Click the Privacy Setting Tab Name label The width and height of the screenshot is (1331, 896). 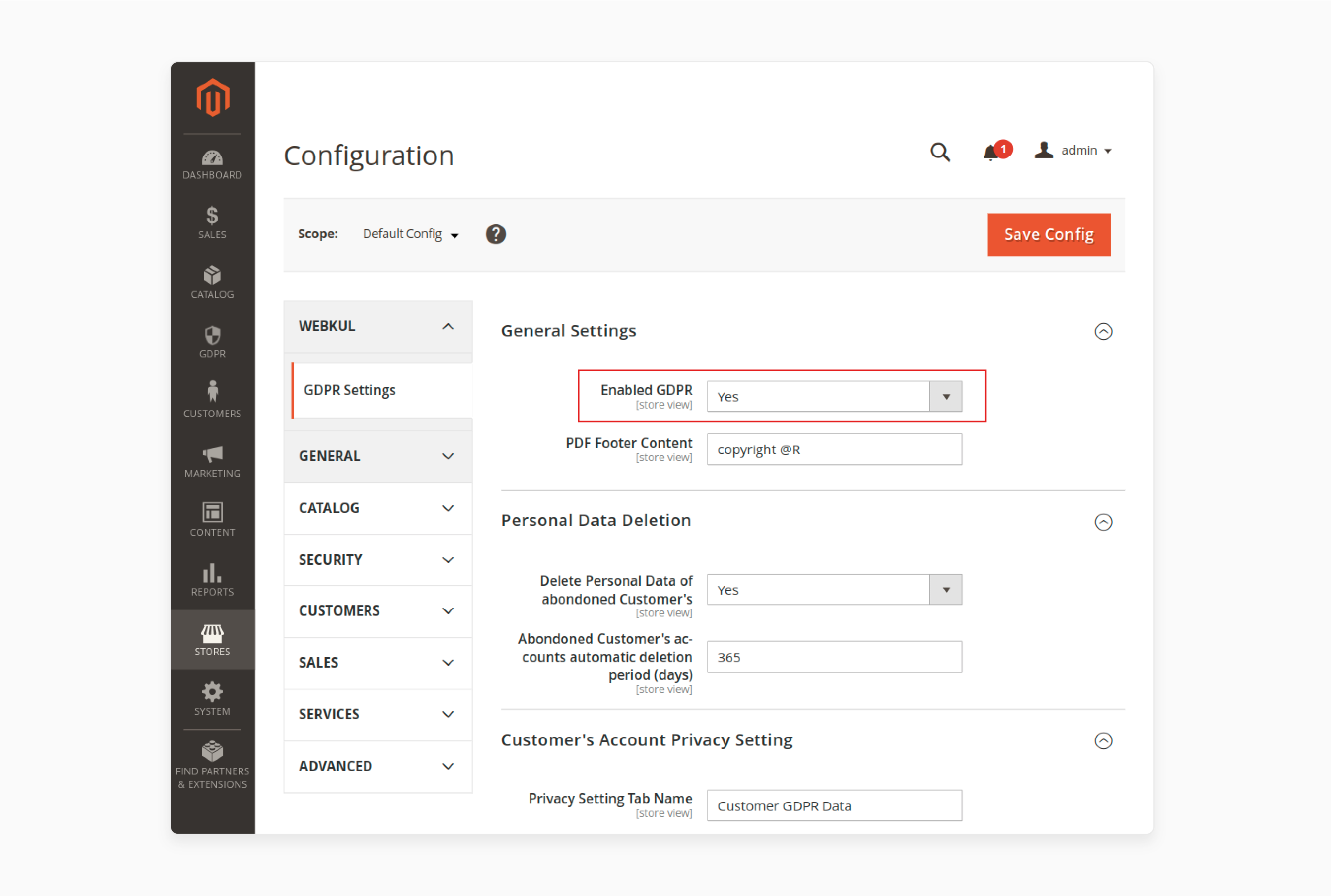click(x=610, y=798)
